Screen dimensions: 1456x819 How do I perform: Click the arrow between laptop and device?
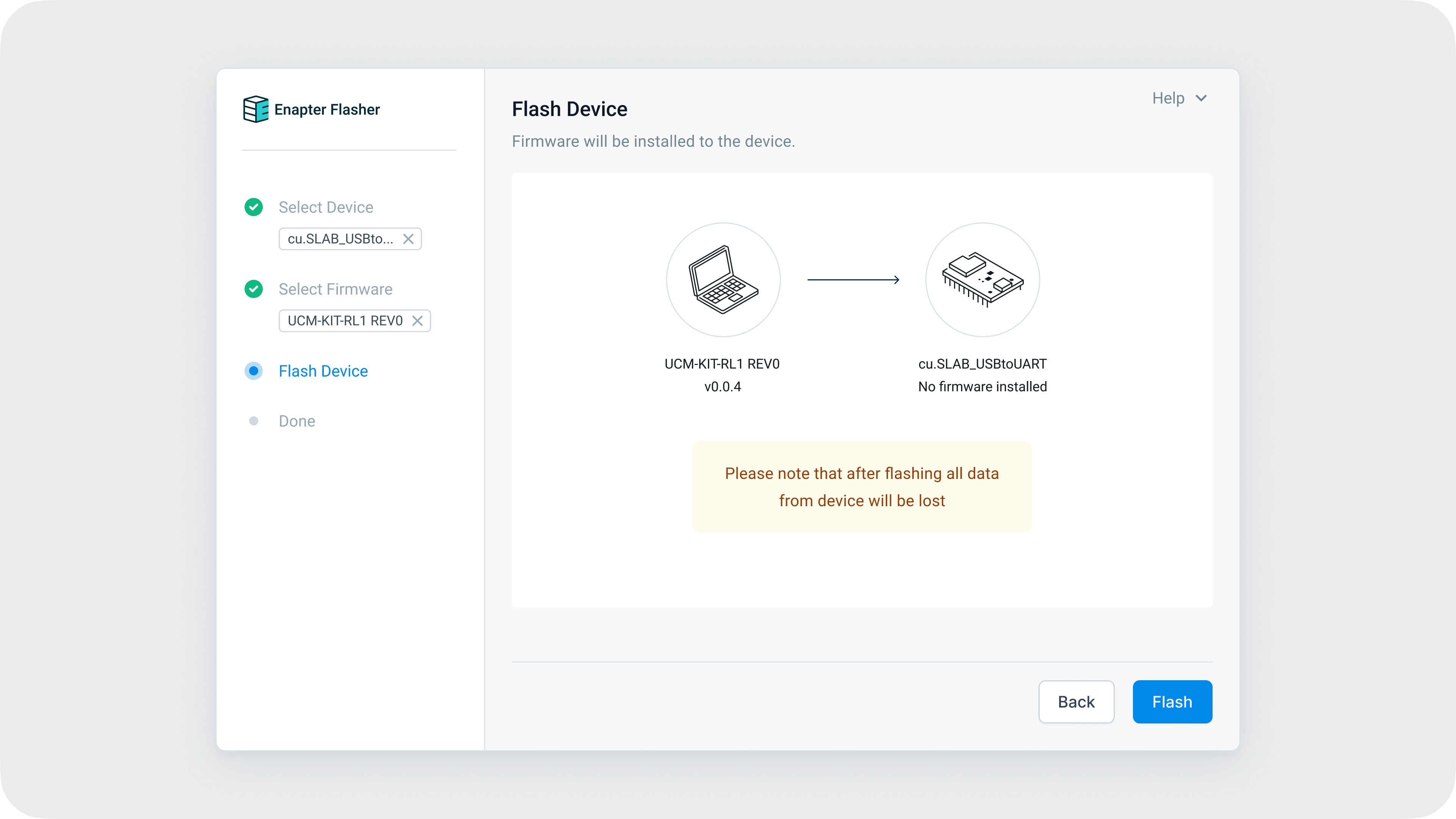point(853,280)
